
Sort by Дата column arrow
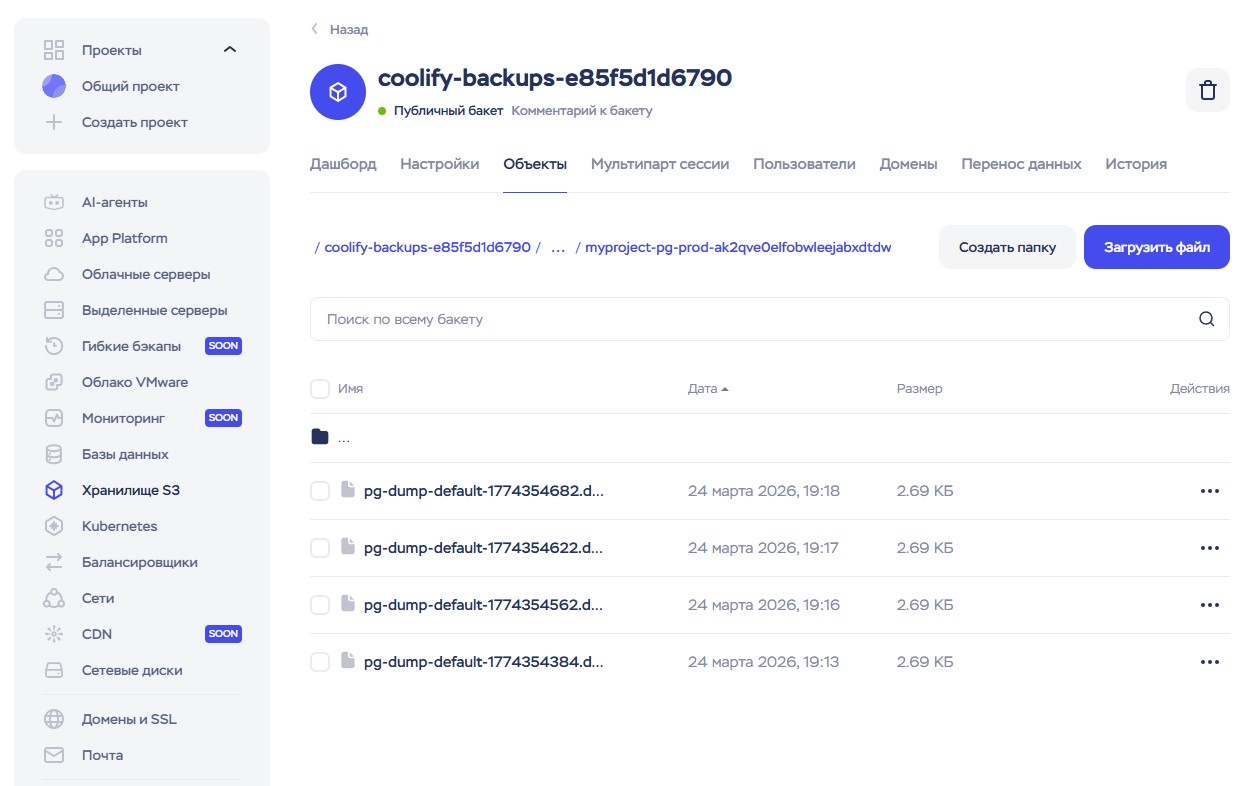725,389
